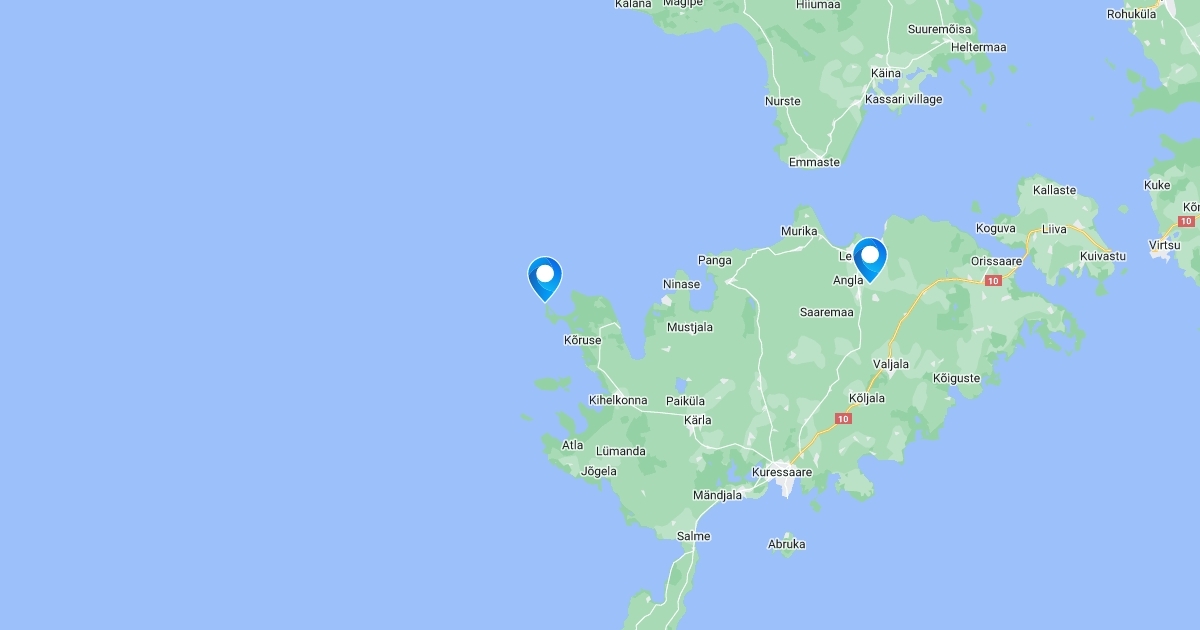The height and width of the screenshot is (630, 1200).
Task: Click the Abruka island label
Action: (x=787, y=545)
